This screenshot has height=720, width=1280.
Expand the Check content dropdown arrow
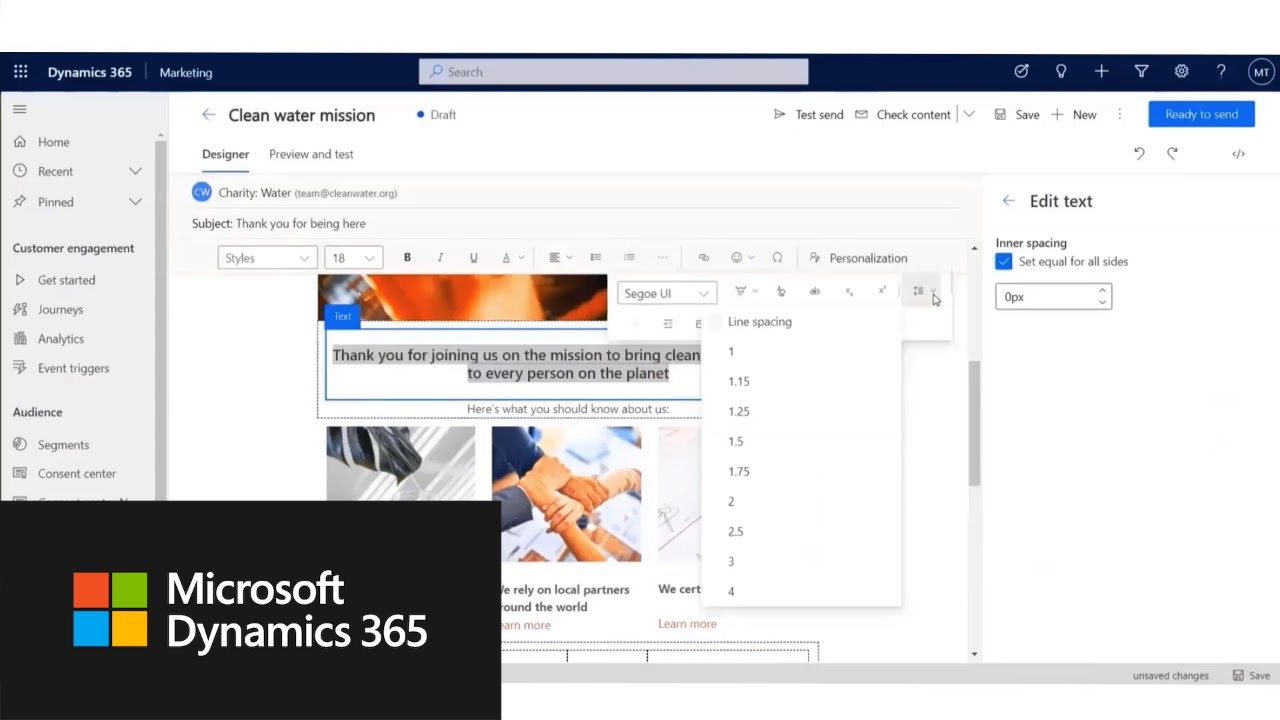[x=969, y=115]
